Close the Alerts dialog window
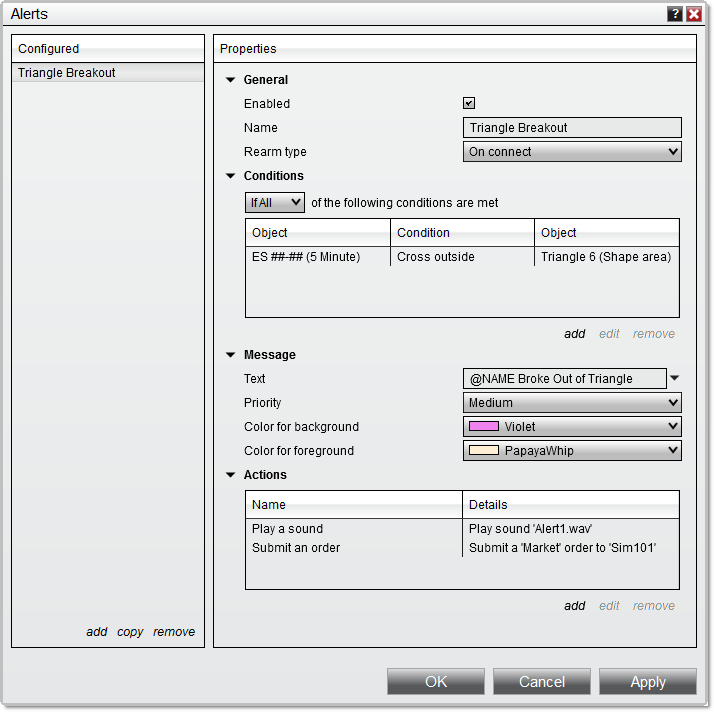Image resolution: width=714 pixels, height=712 pixels. tap(693, 14)
